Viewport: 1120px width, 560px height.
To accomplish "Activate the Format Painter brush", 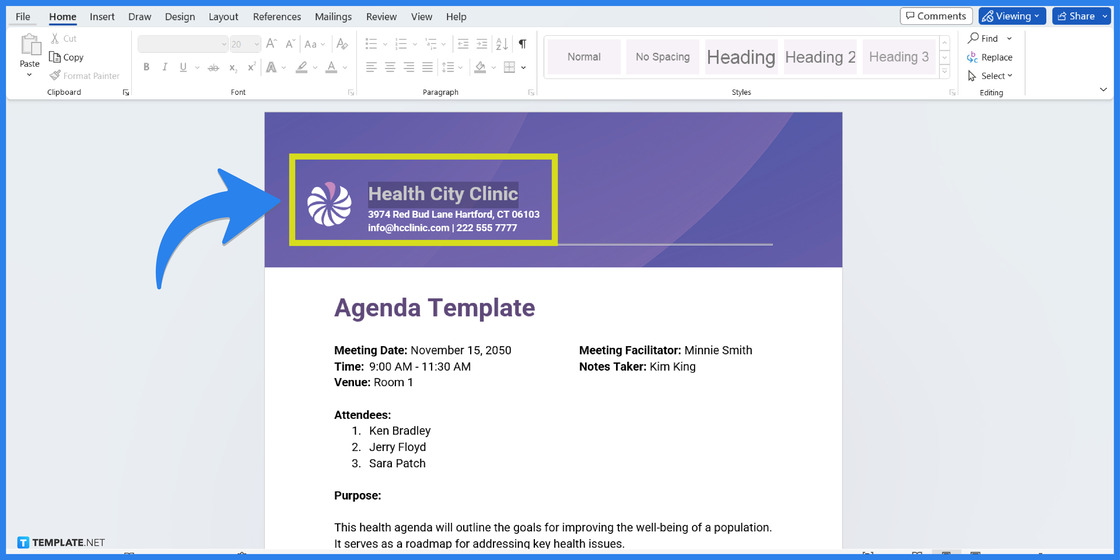I will tap(84, 76).
